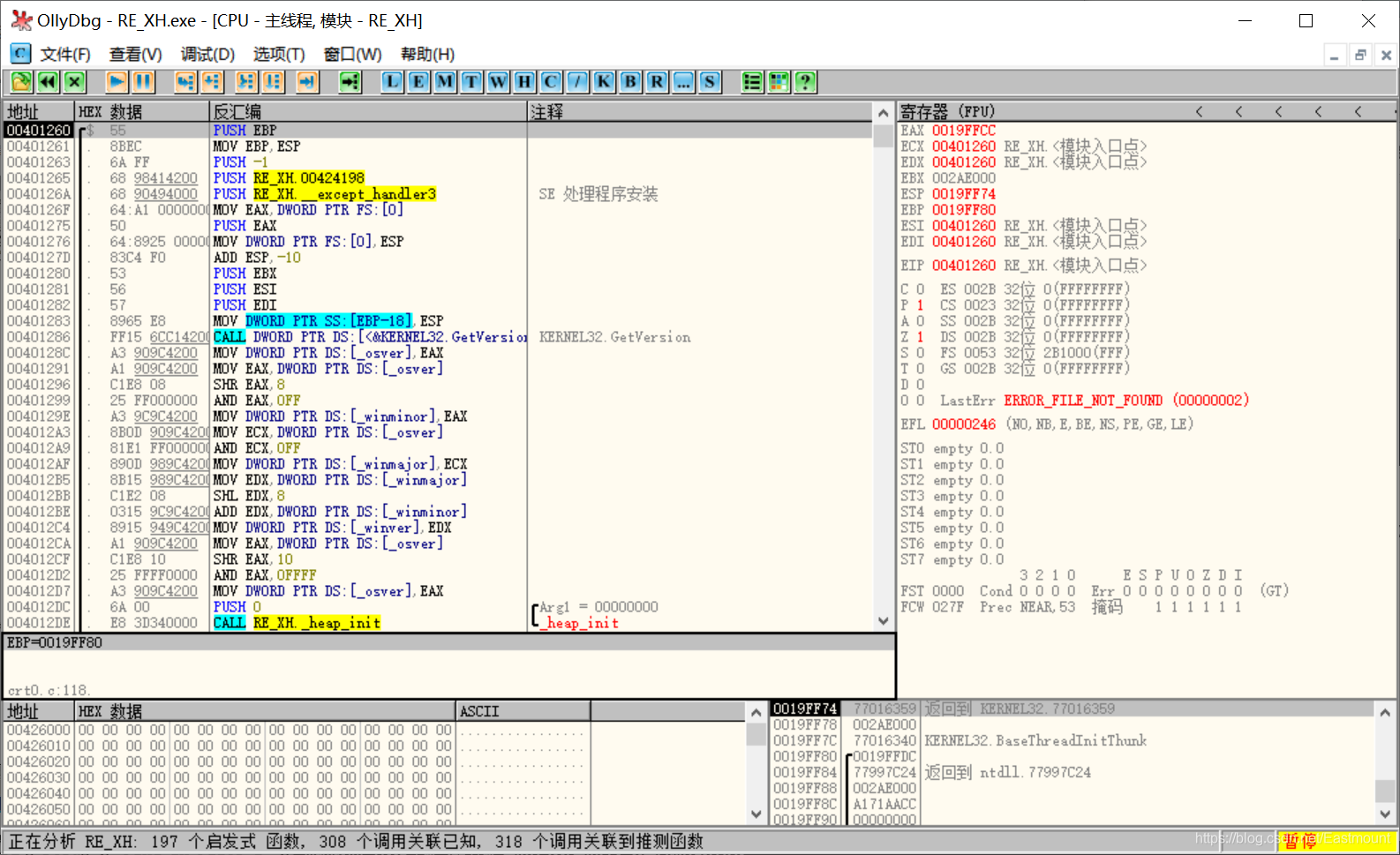Open the 文件(F) menu

[65, 54]
